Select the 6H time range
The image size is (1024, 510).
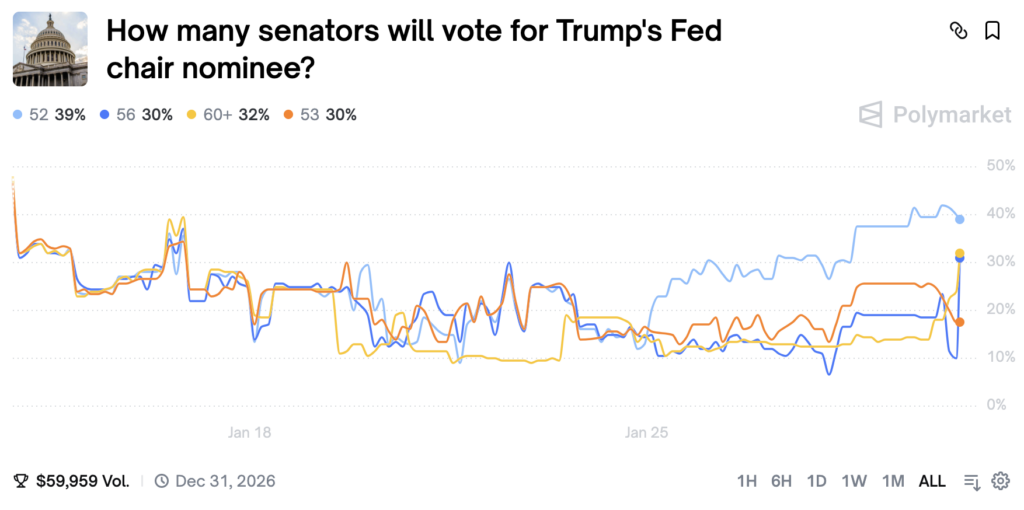[x=781, y=481]
